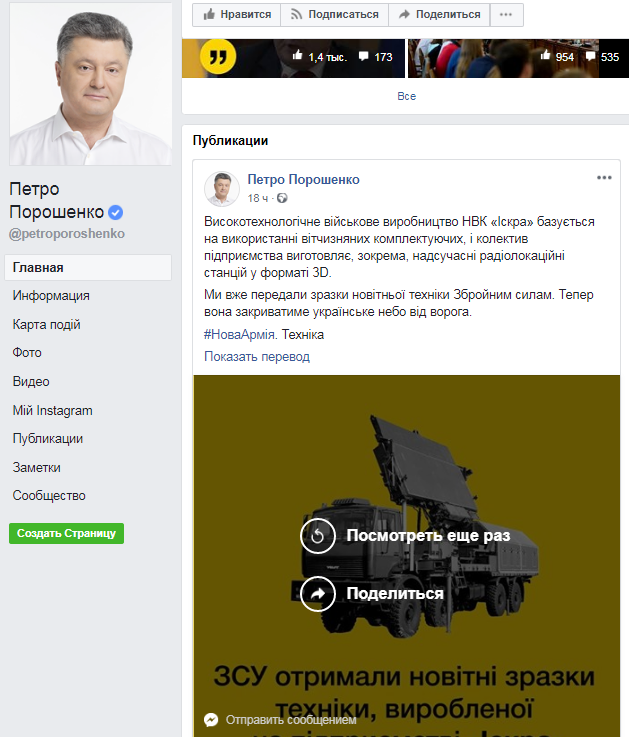Image resolution: width=629 pixels, height=737 pixels.
Task: Open the Информация sidebar item
Action: 51,296
